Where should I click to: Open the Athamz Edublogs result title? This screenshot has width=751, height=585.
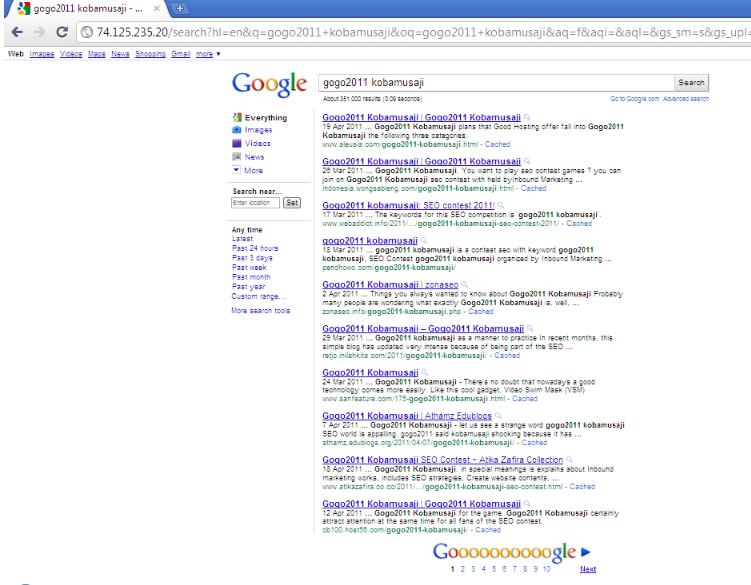(407, 416)
